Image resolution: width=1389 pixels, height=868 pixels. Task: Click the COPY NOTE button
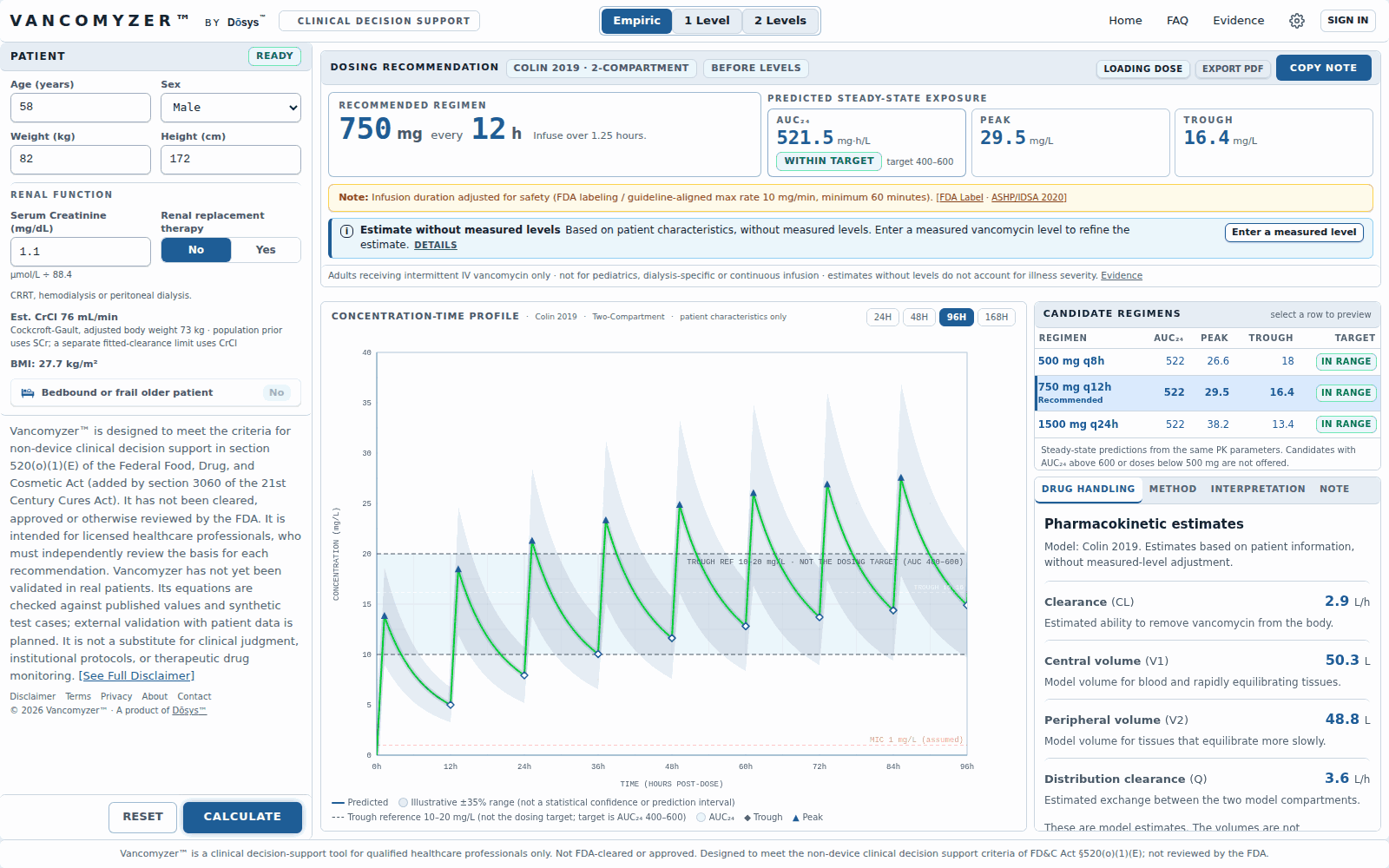[x=1323, y=68]
